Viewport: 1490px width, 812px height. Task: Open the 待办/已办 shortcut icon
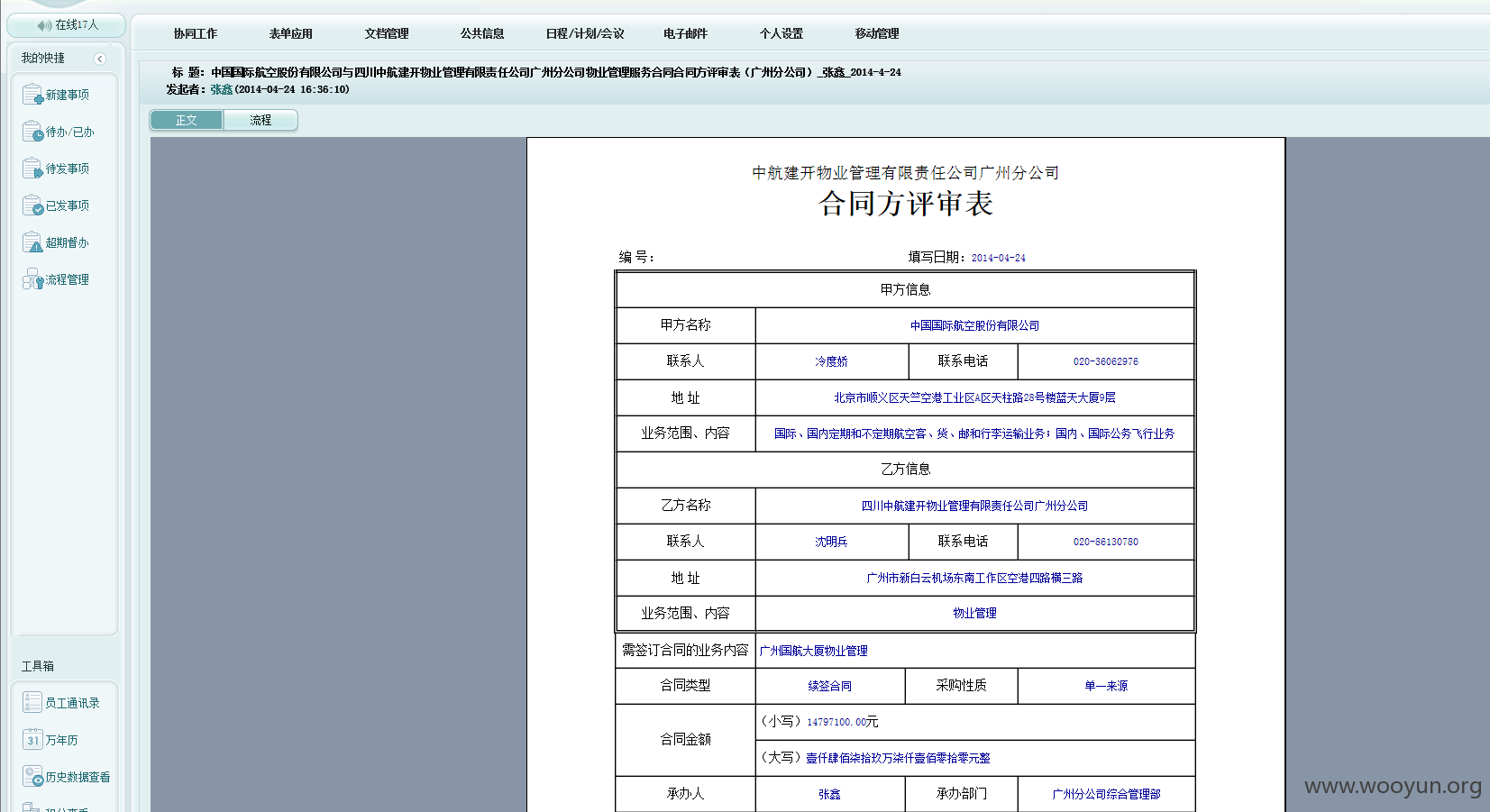[32, 132]
